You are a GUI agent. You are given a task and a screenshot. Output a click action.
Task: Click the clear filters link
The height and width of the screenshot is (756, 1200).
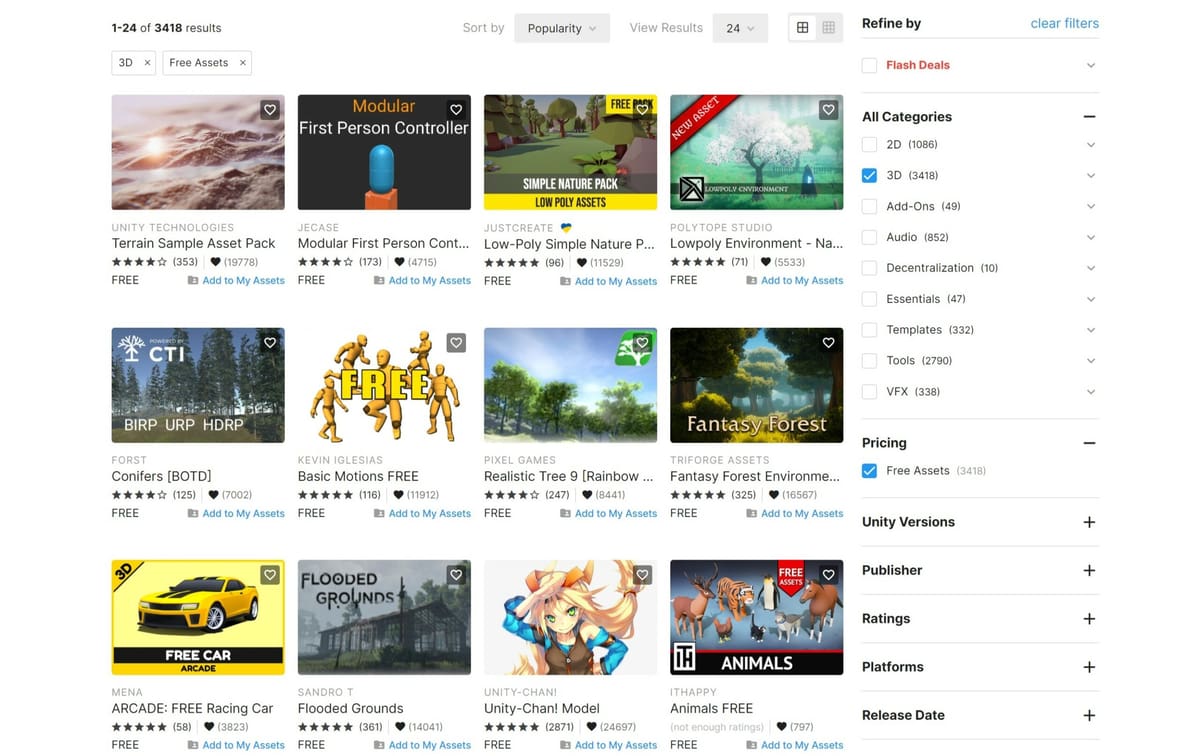pyautogui.click(x=1064, y=22)
